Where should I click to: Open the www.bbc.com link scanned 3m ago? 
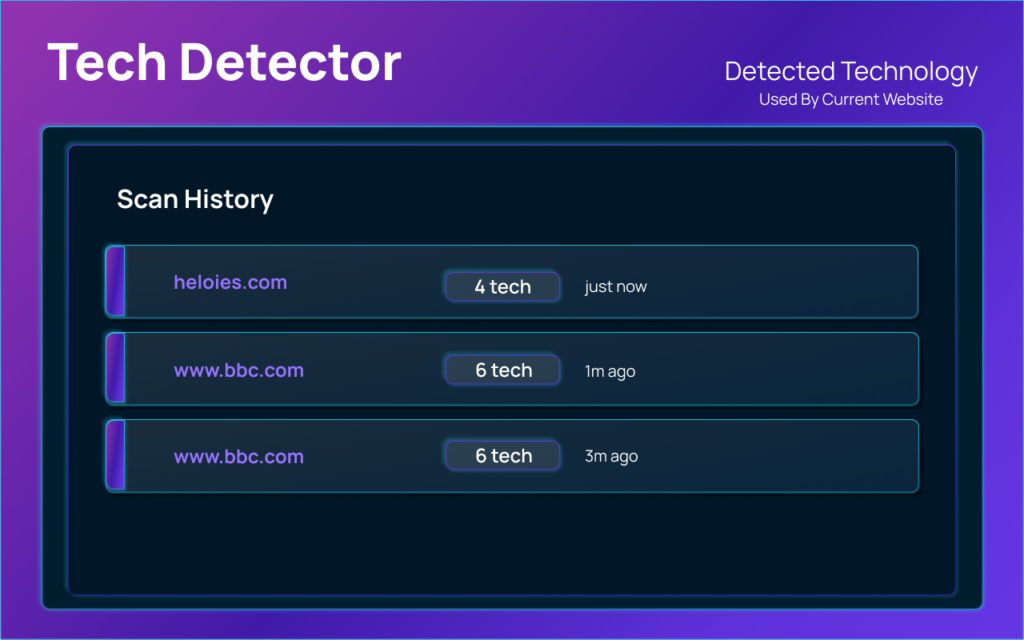pyautogui.click(x=238, y=457)
